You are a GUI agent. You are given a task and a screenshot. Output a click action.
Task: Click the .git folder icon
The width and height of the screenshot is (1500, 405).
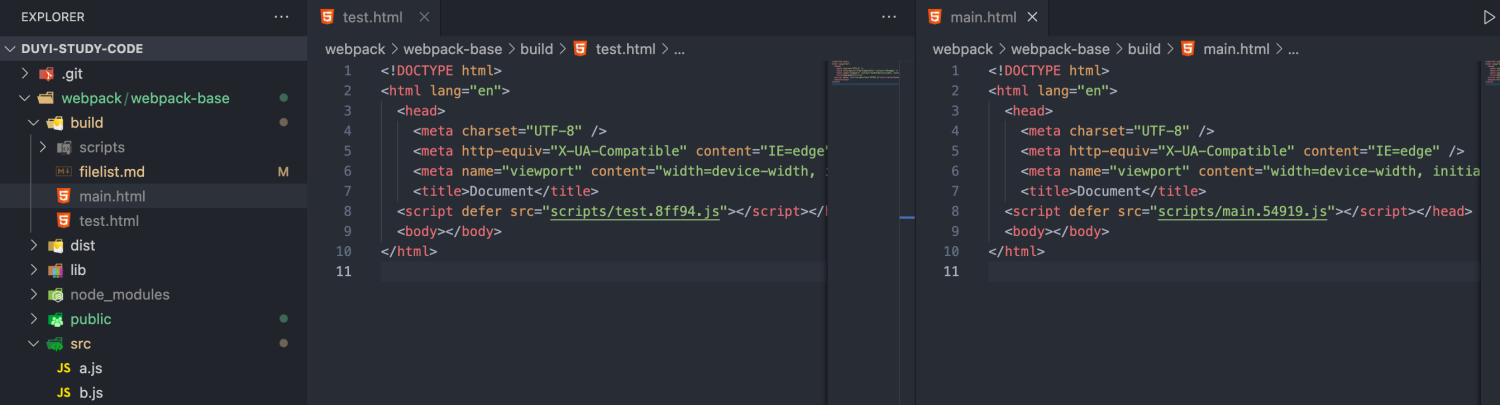point(46,74)
